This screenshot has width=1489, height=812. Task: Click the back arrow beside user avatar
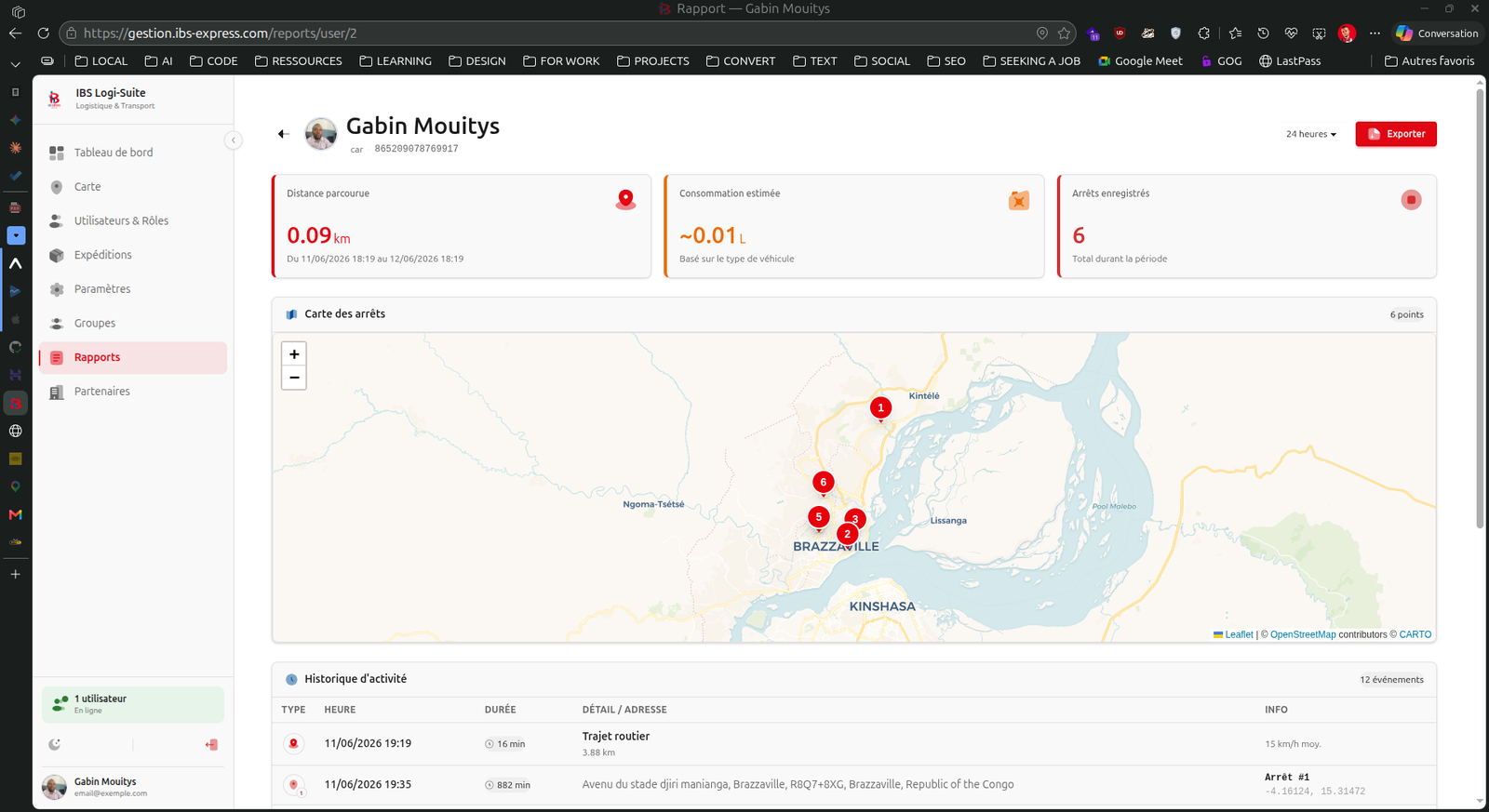(284, 134)
